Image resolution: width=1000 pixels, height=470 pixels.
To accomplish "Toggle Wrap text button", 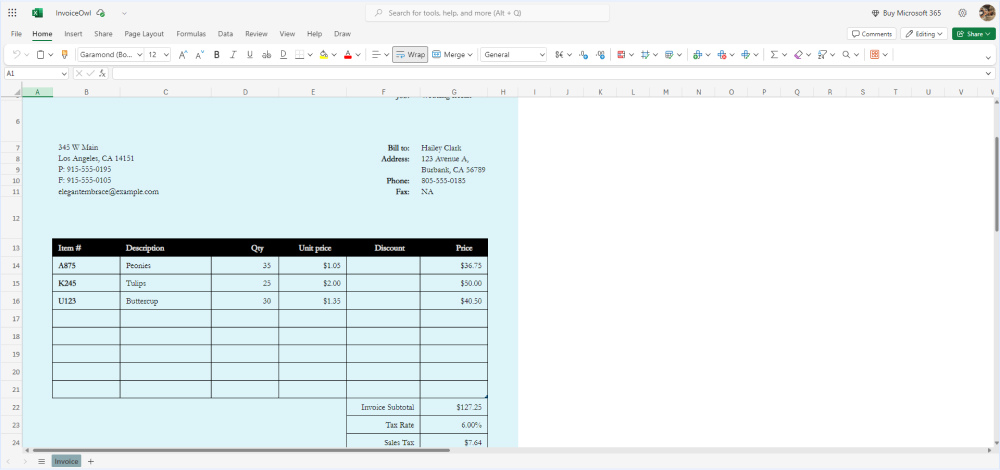I will tap(410, 55).
